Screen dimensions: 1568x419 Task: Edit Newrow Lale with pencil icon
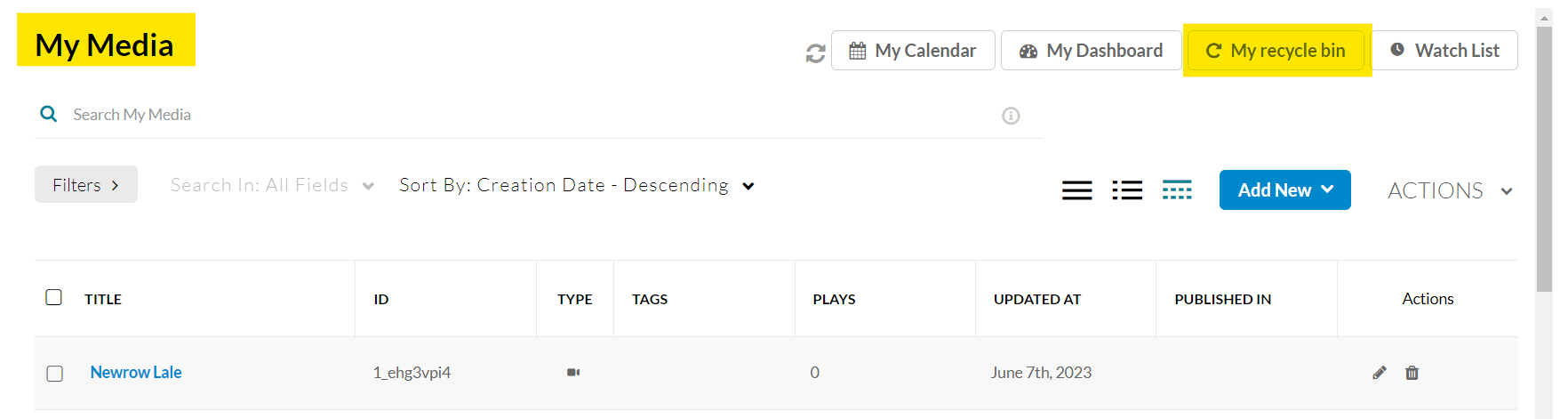coord(1379,373)
